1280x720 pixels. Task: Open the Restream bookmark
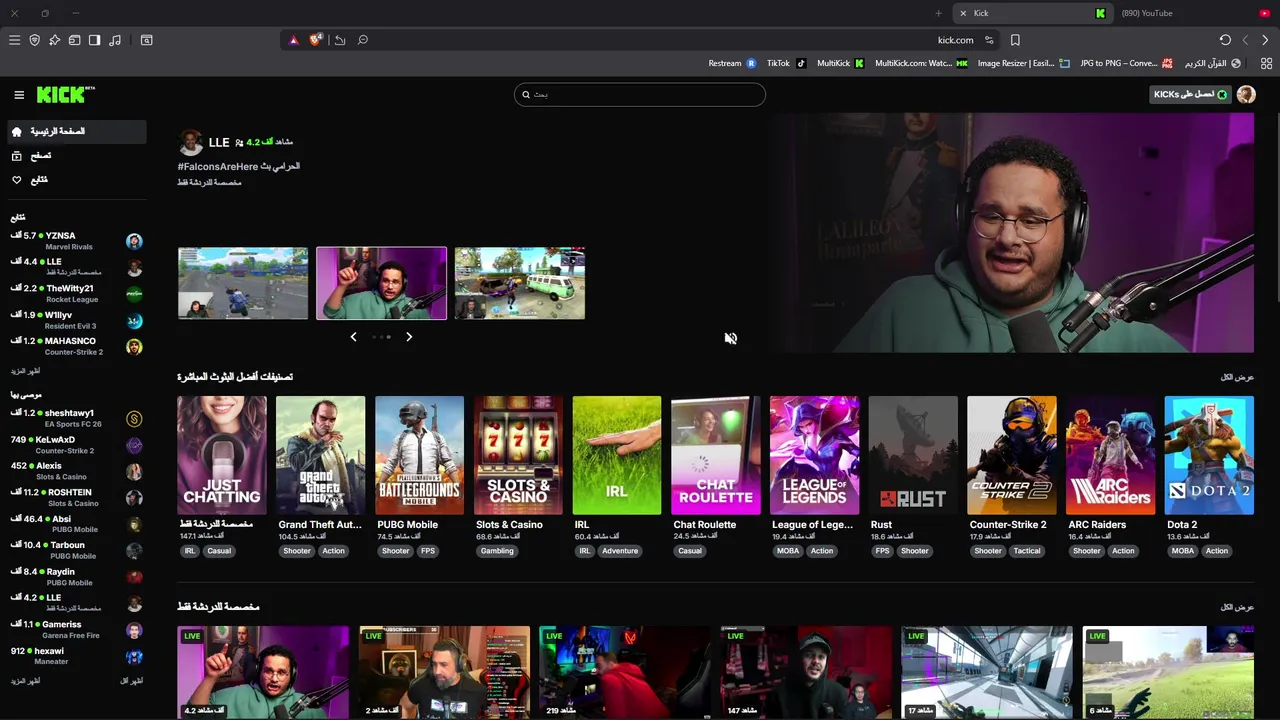[732, 63]
